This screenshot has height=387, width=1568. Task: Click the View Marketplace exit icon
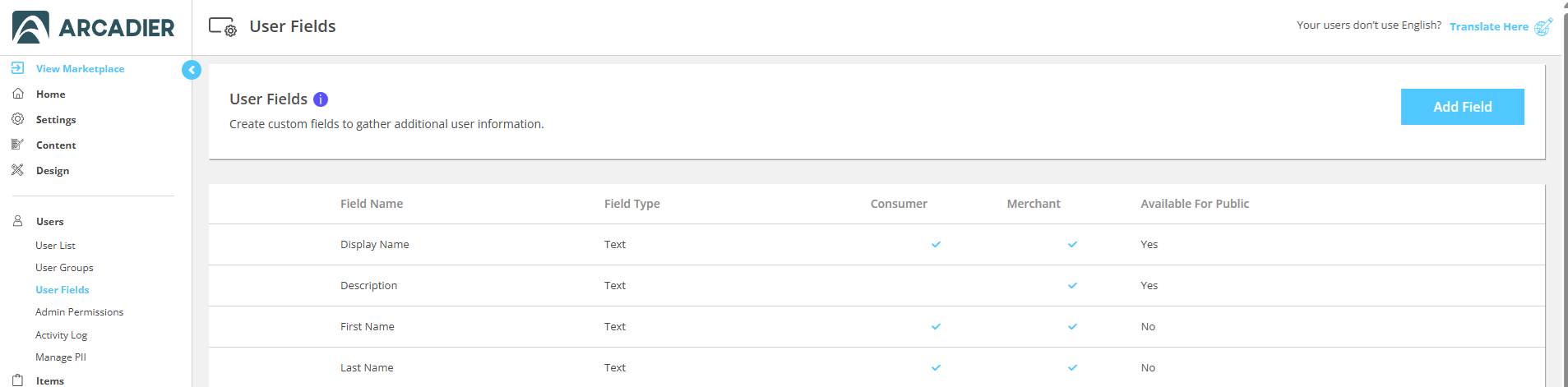coord(17,68)
